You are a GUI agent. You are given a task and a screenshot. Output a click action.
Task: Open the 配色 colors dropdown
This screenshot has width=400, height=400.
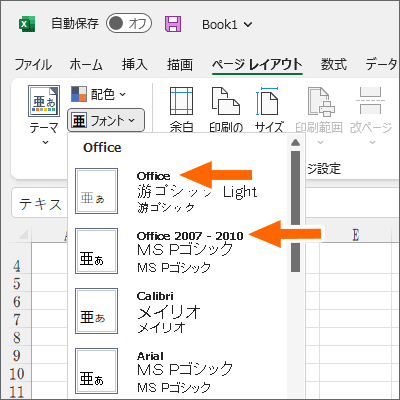point(98,94)
